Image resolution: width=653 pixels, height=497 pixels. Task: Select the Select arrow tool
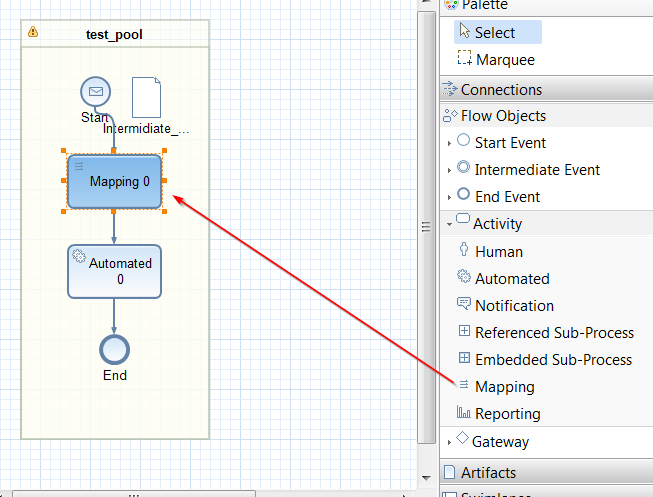coord(498,32)
